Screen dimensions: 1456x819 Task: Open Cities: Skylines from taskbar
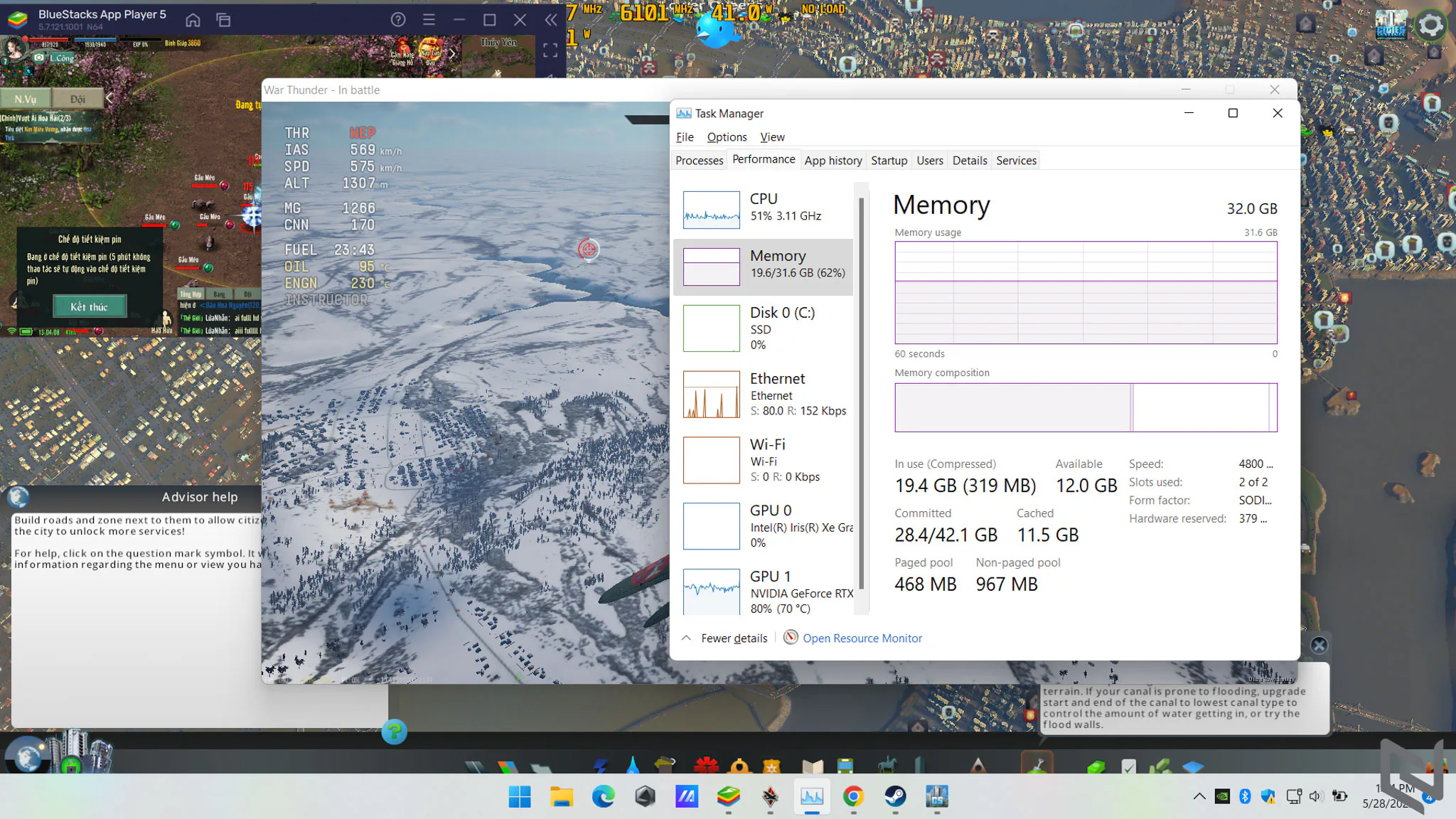pos(937,796)
